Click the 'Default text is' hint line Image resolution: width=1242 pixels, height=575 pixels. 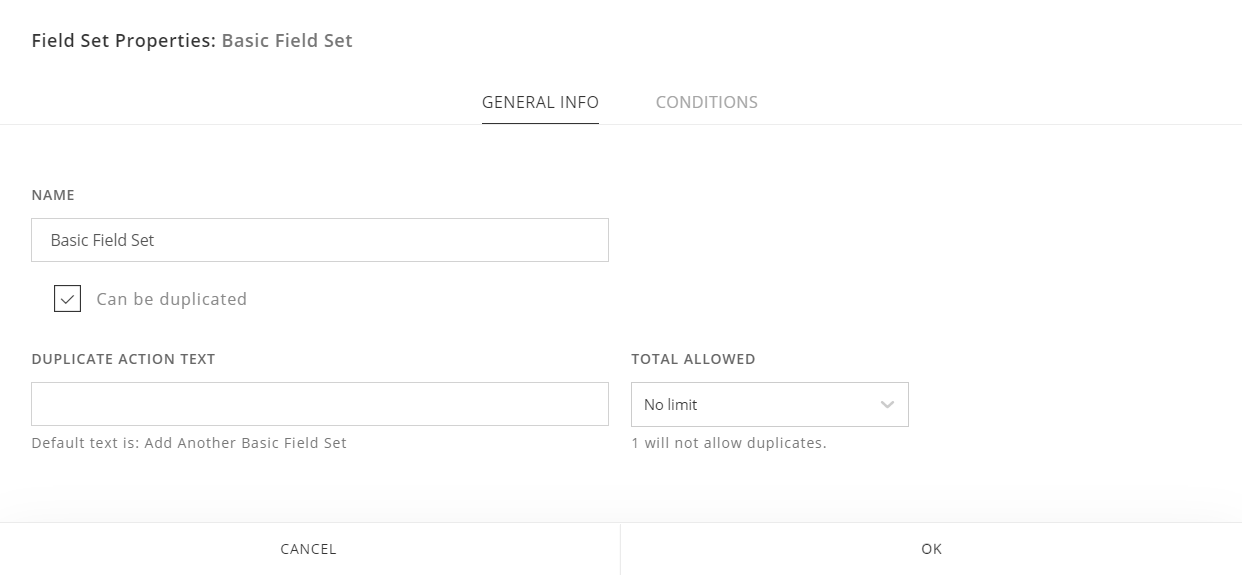189,443
